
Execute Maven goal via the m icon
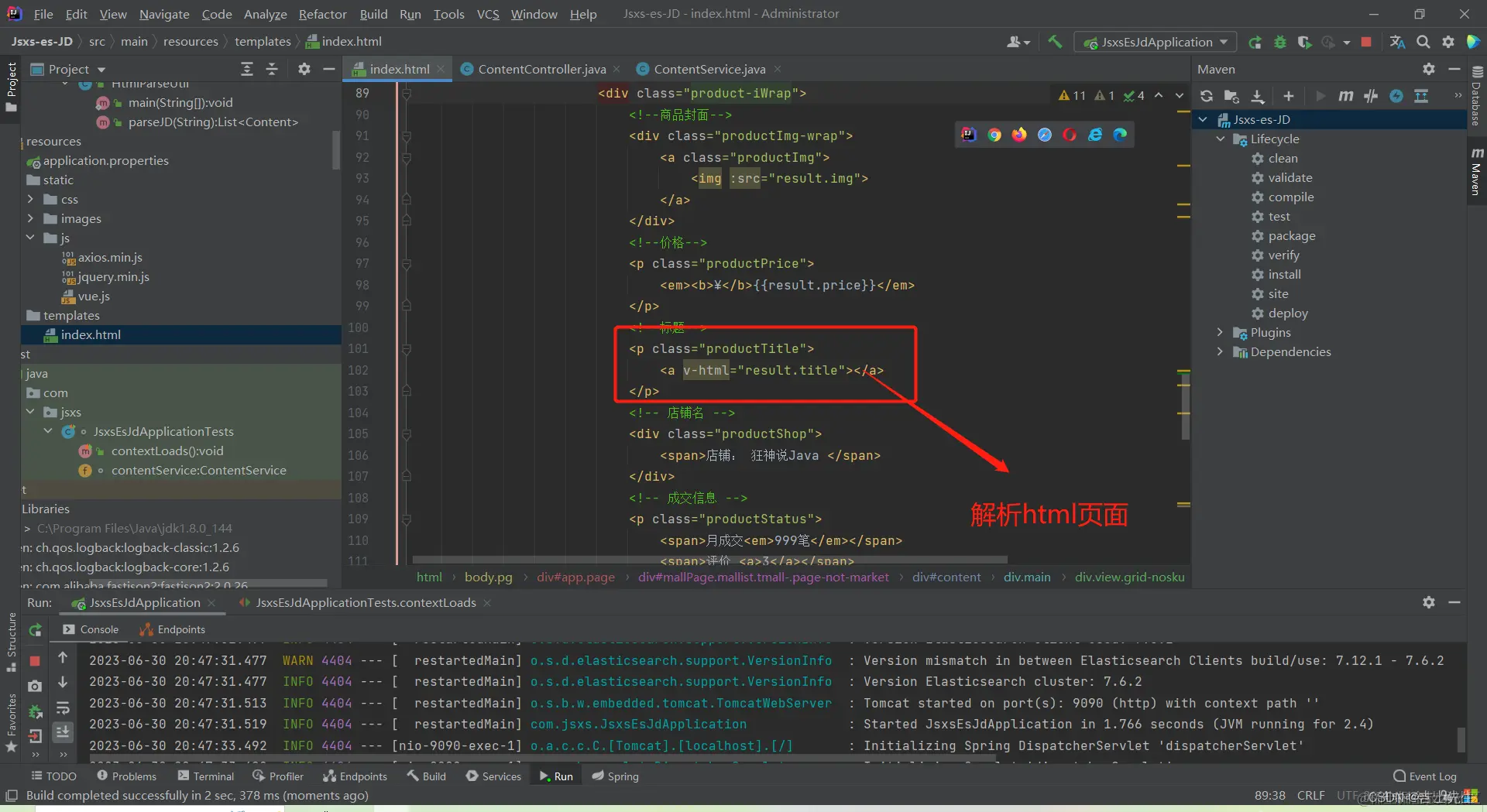[1346, 96]
